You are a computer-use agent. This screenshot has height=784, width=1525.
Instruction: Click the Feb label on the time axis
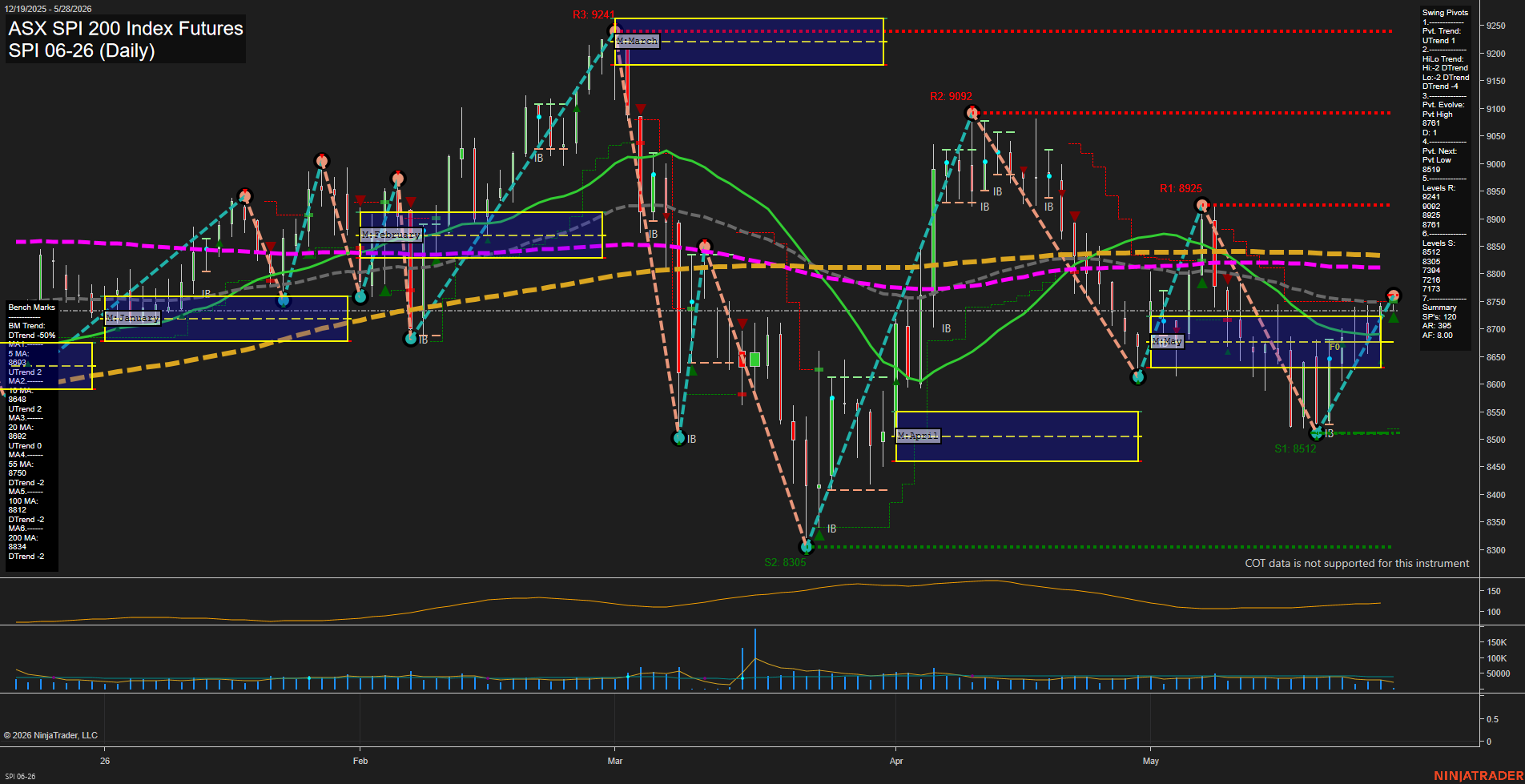tap(360, 761)
